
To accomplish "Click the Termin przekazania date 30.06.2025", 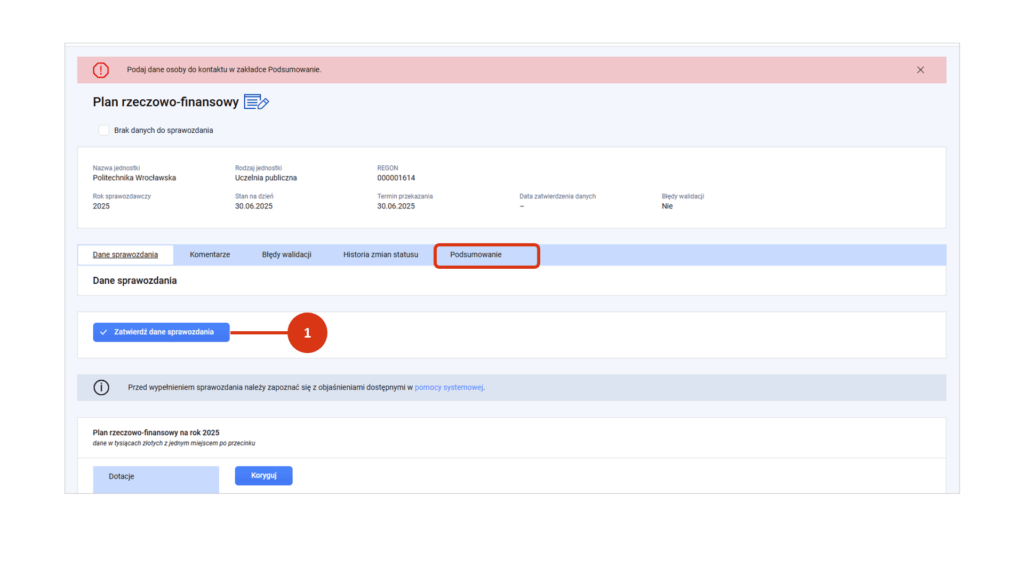I will pyautogui.click(x=396, y=206).
